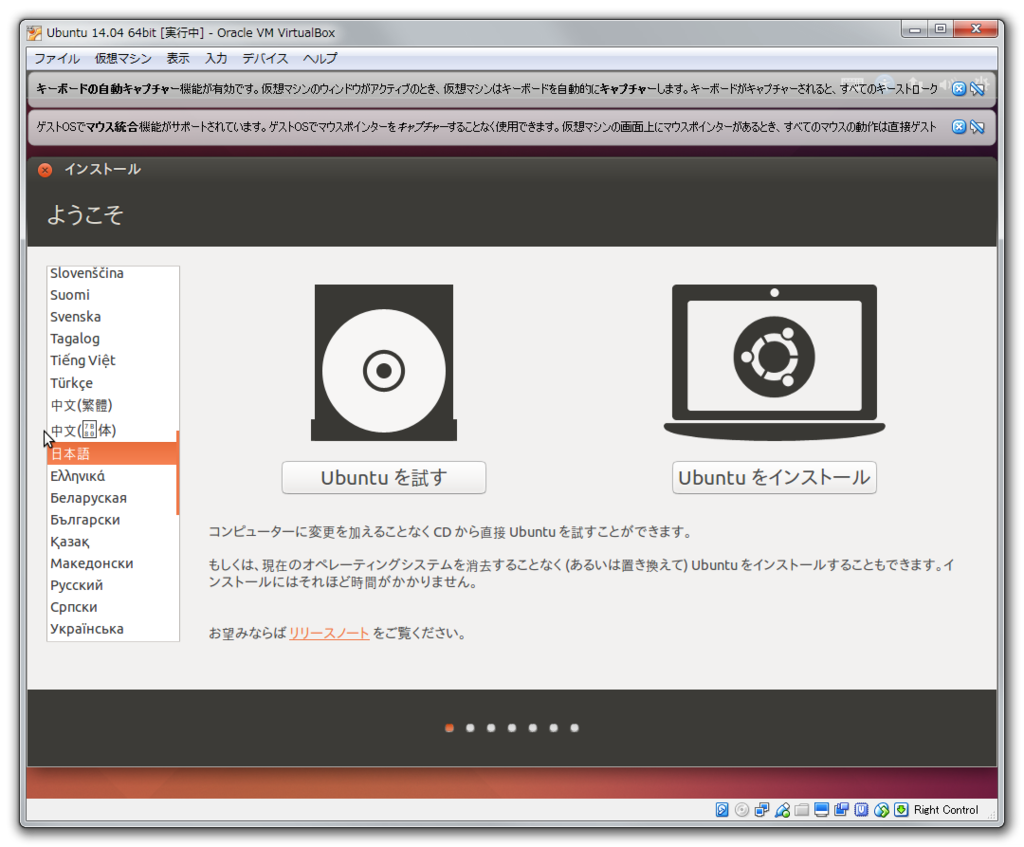Select Беларуская in the language list

pyautogui.click(x=112, y=498)
